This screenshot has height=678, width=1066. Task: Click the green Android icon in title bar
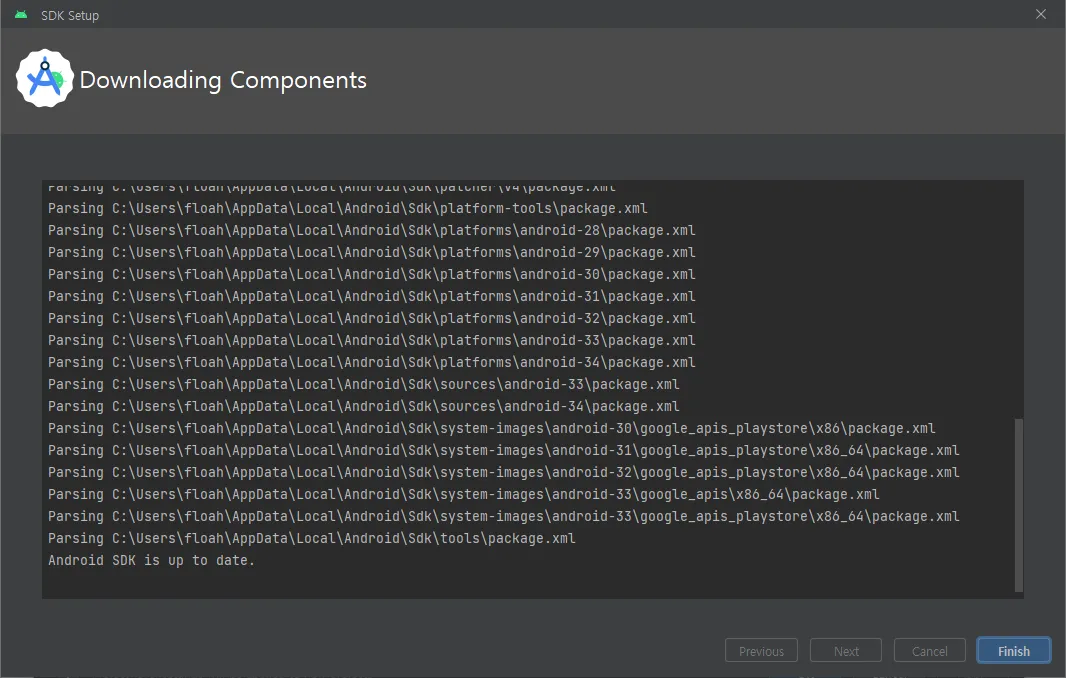[x=21, y=15]
